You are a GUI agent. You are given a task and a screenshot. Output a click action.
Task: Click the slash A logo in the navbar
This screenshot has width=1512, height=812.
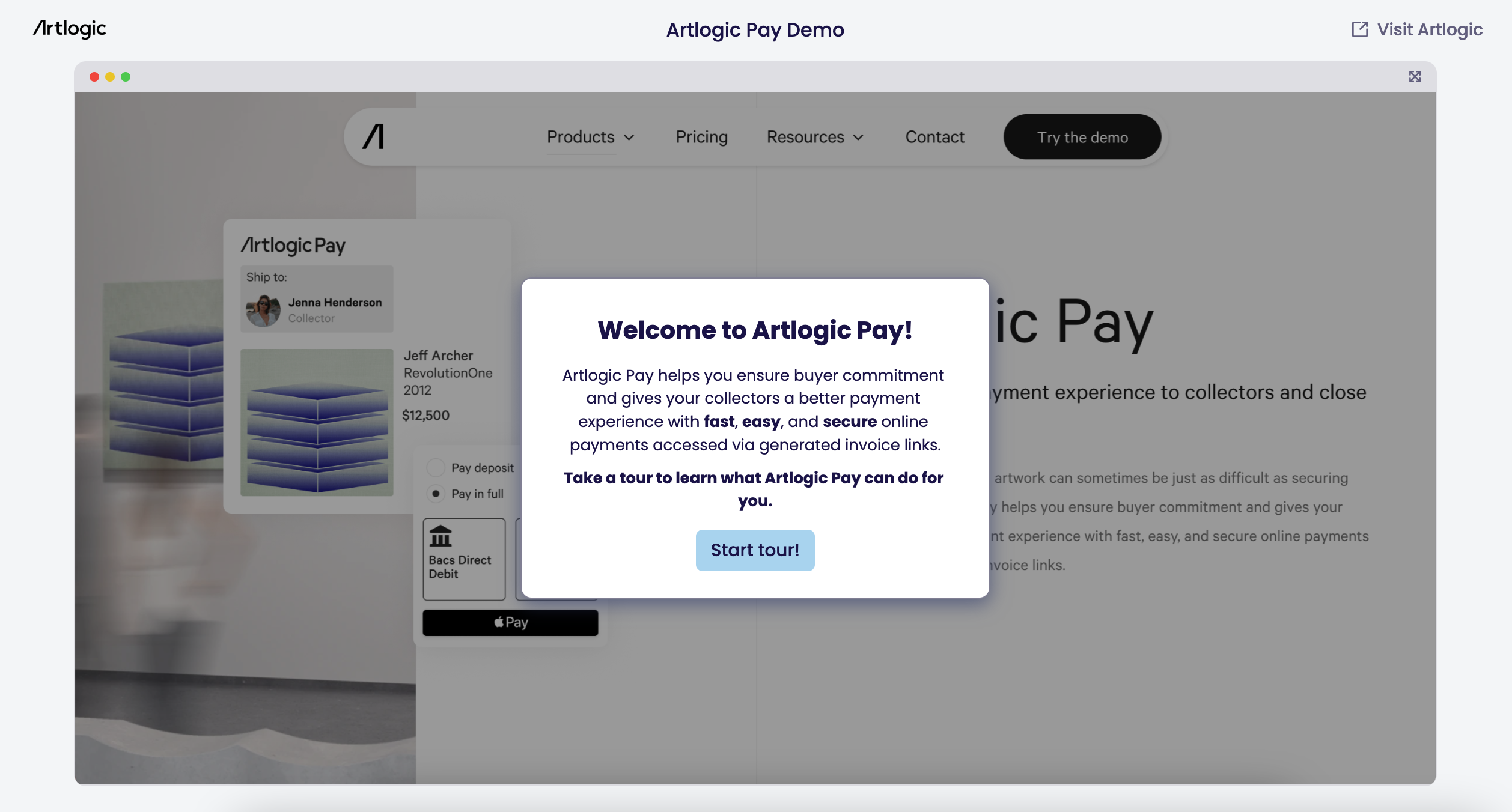click(373, 137)
